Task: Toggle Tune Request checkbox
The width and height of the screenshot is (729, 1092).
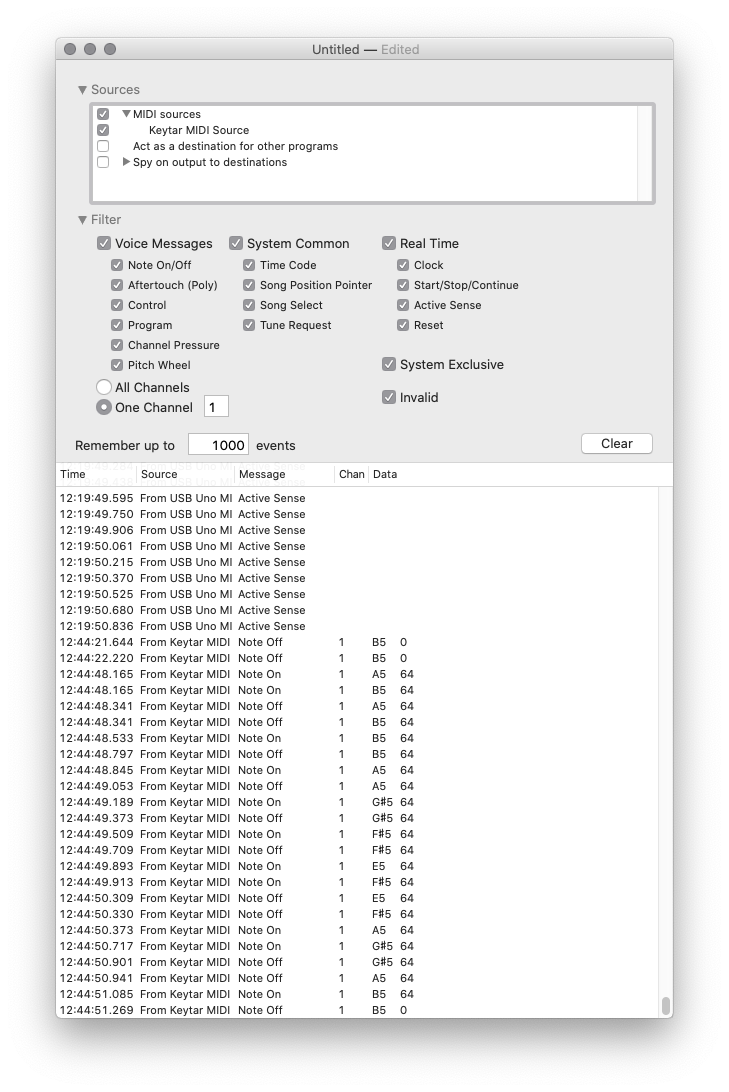Action: coord(249,325)
